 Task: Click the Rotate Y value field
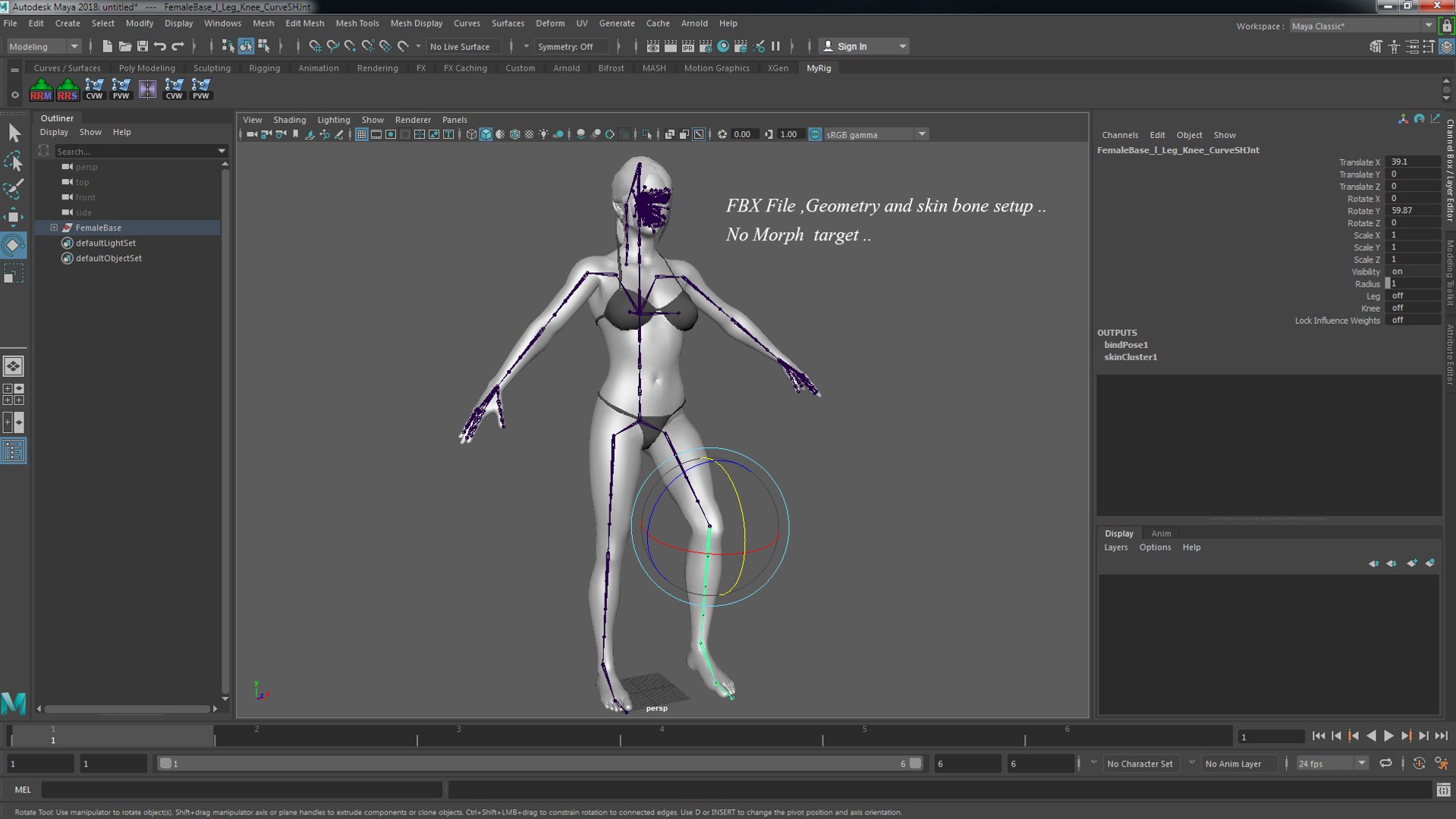(1413, 211)
